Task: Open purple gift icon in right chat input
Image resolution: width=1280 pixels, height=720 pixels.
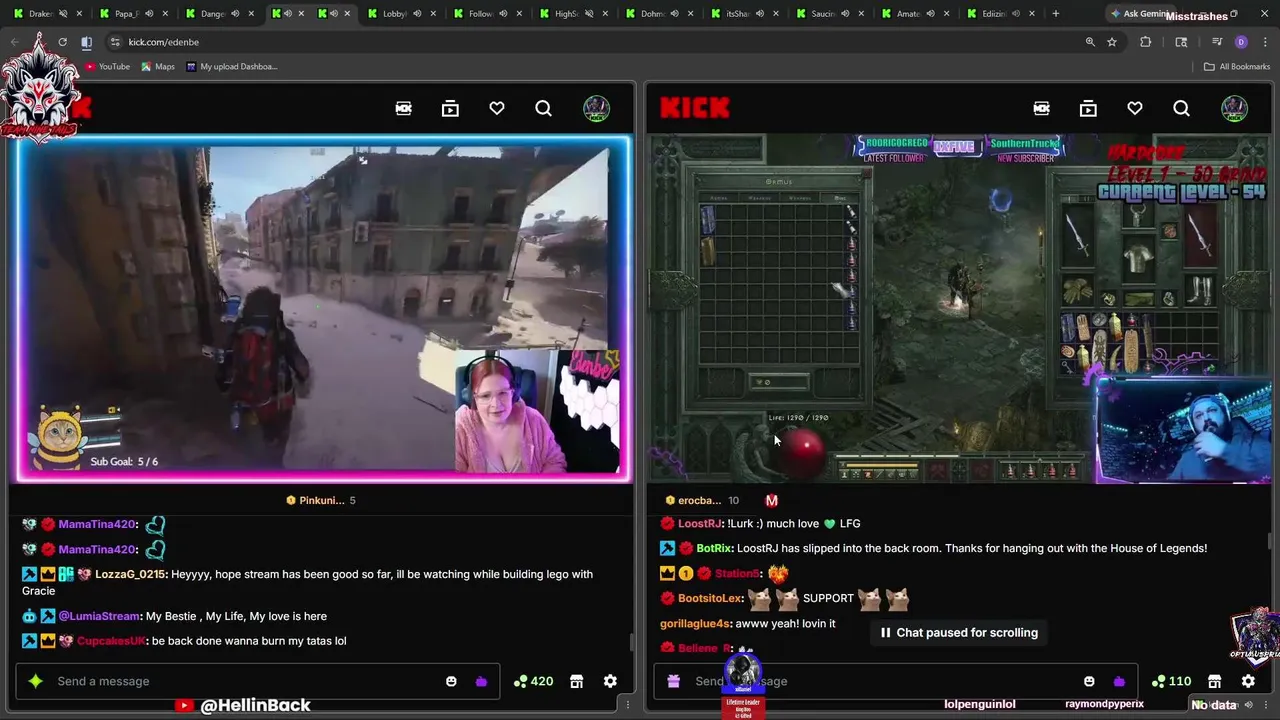Action: coord(1119,681)
